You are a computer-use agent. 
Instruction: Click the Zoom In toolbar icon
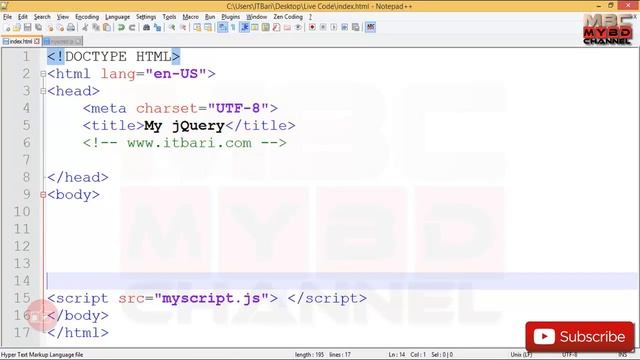[x=172, y=27]
